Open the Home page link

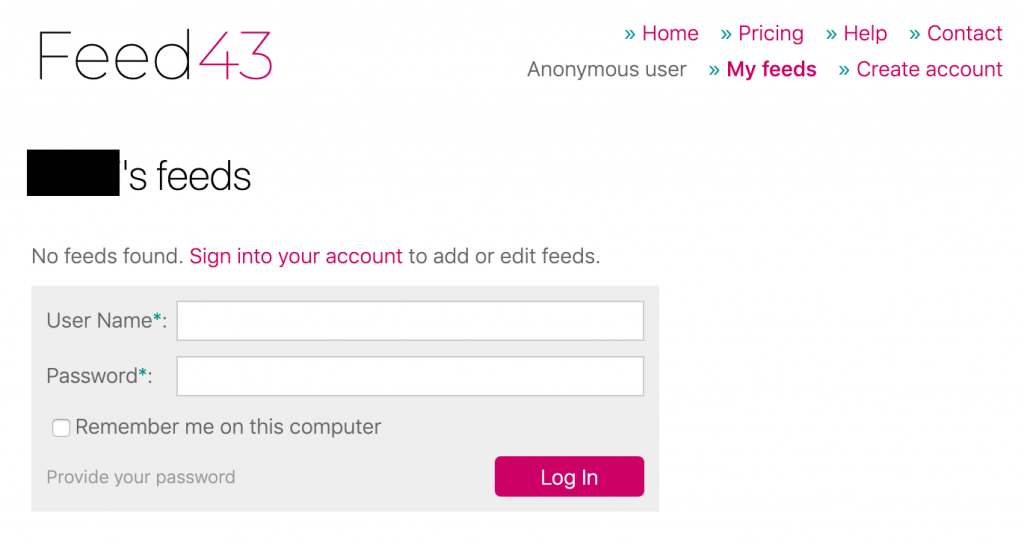point(670,33)
